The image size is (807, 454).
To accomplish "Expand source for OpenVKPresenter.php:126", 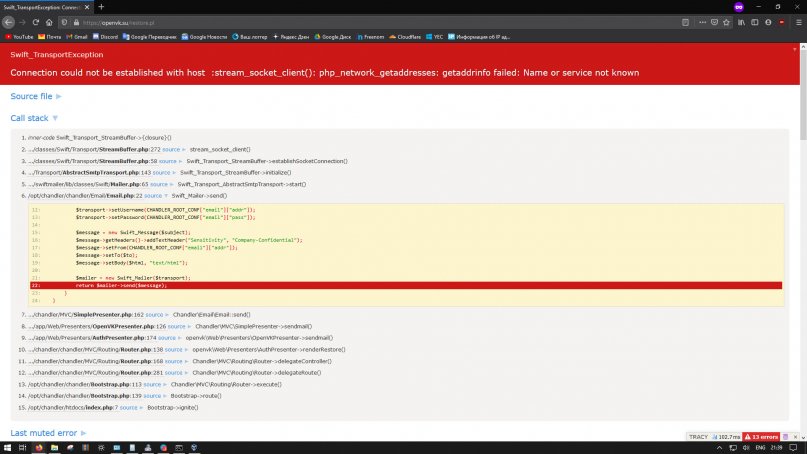I will [x=179, y=326].
